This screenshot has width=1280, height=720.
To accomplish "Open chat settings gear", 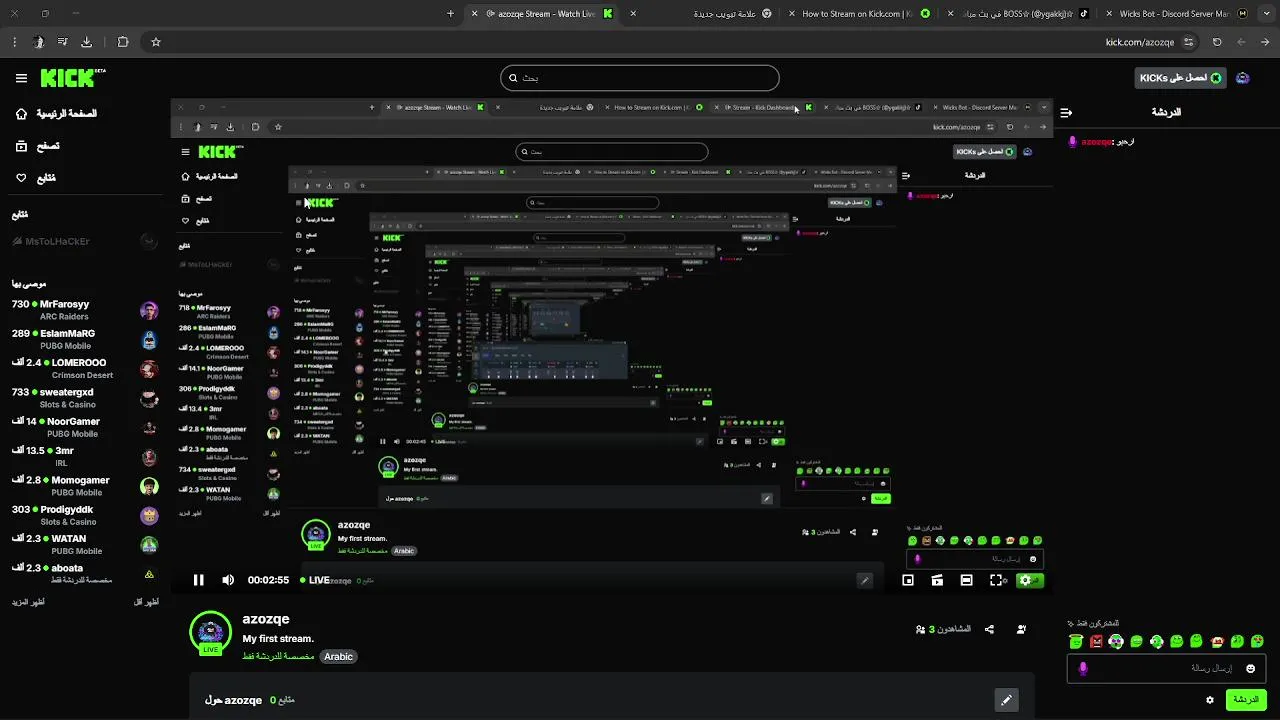I will [x=1210, y=700].
